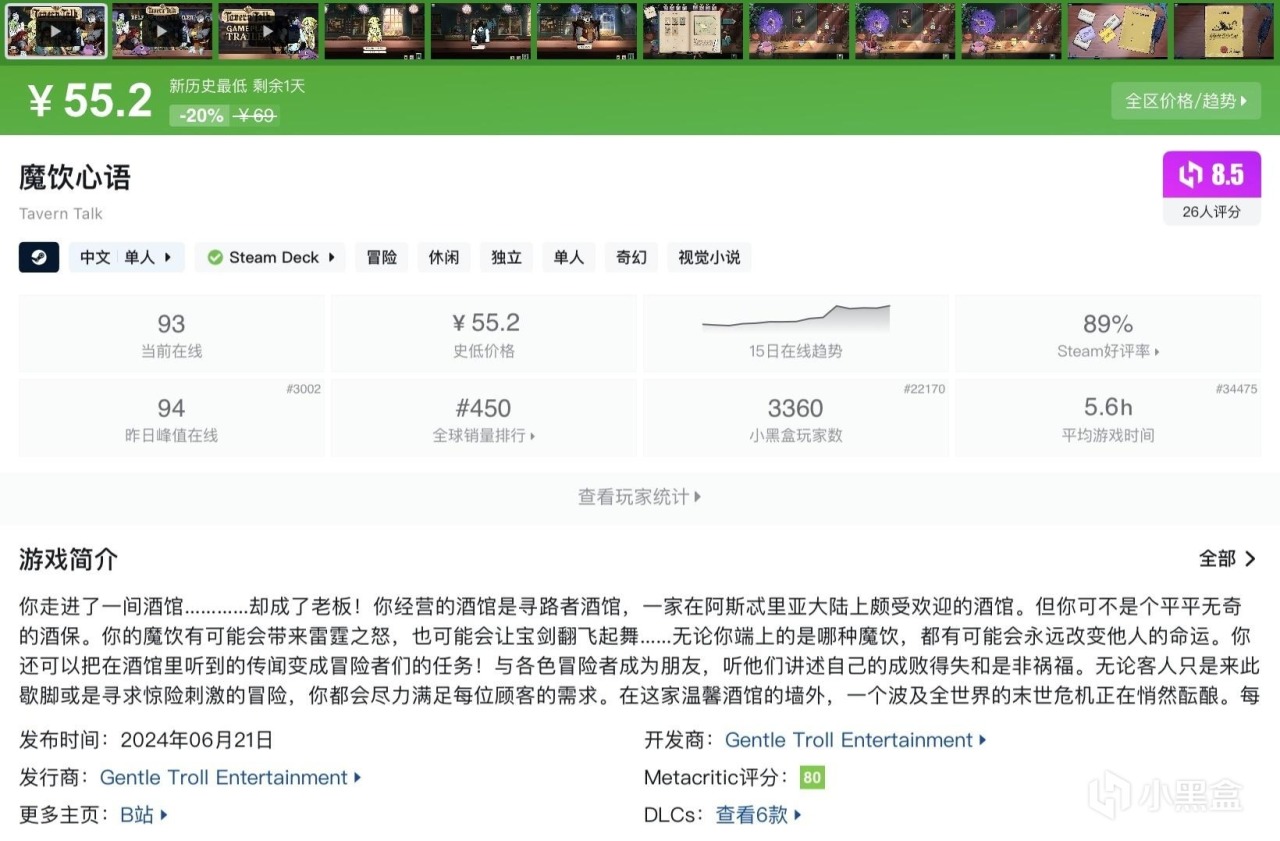The image size is (1280, 841).
Task: Click the Steam platform icon
Action: click(x=39, y=257)
